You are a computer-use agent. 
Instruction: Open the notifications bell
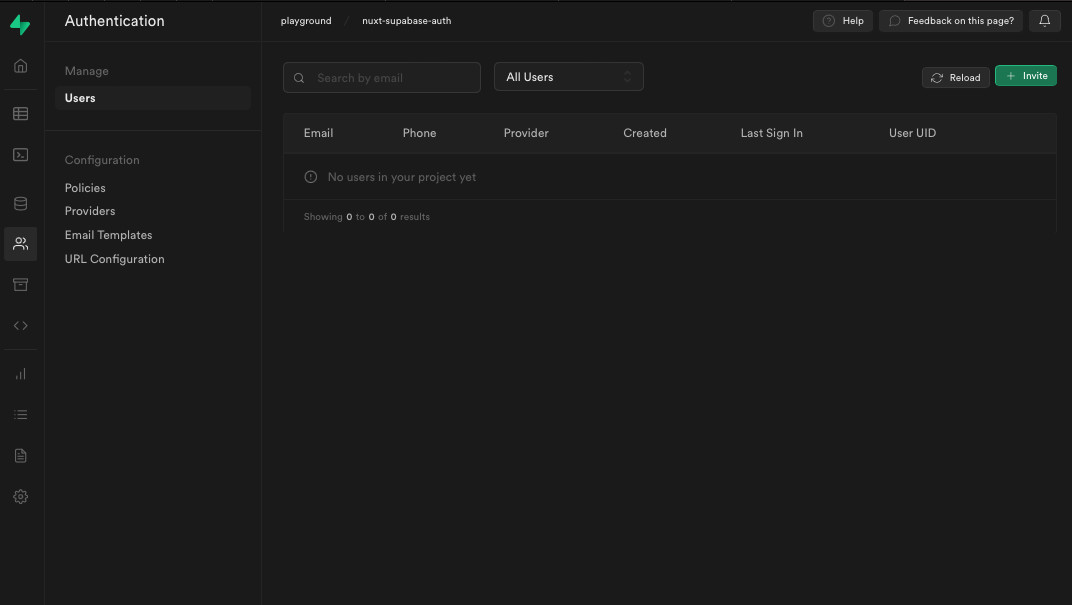(1044, 20)
